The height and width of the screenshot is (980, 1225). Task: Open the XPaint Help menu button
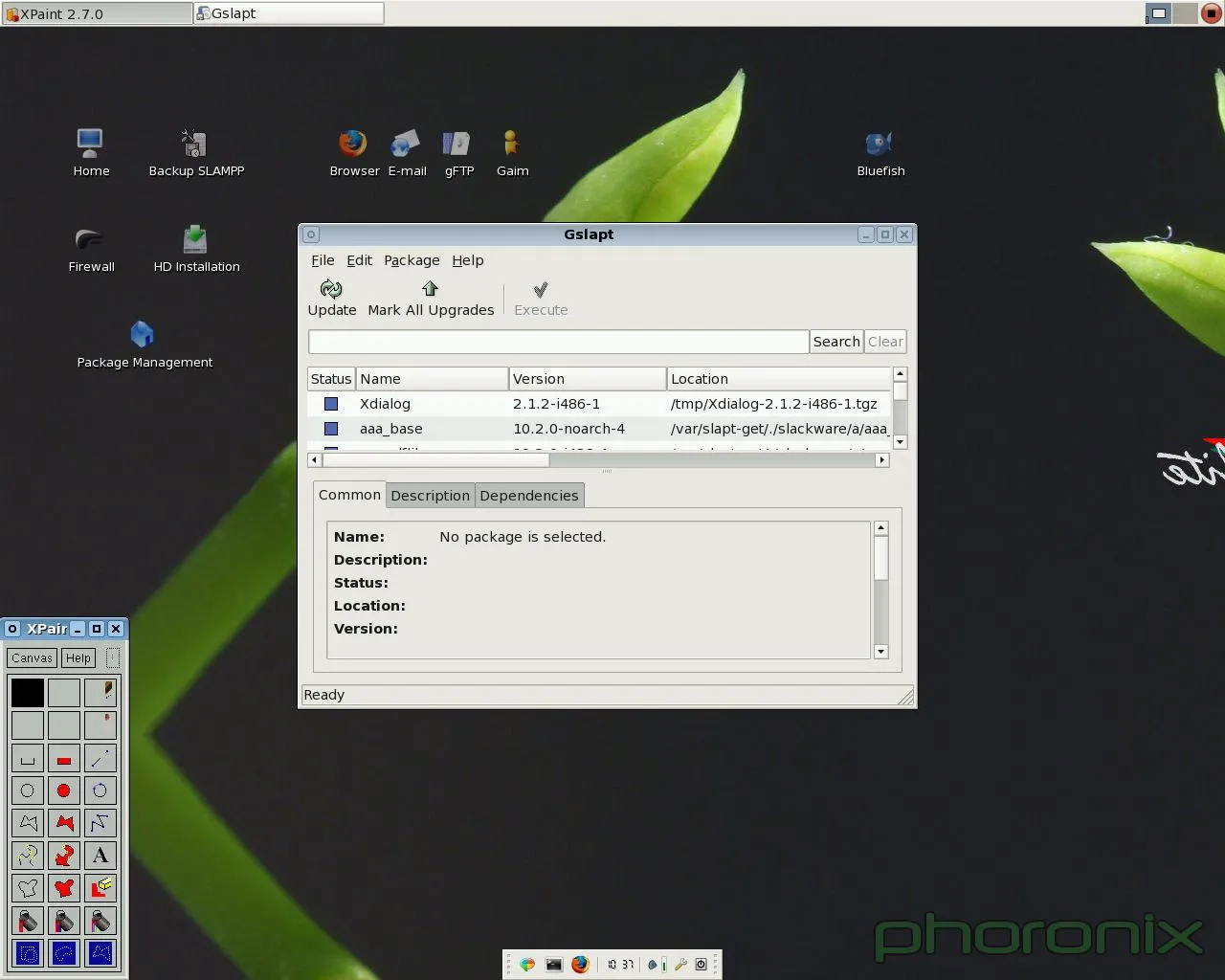point(78,657)
